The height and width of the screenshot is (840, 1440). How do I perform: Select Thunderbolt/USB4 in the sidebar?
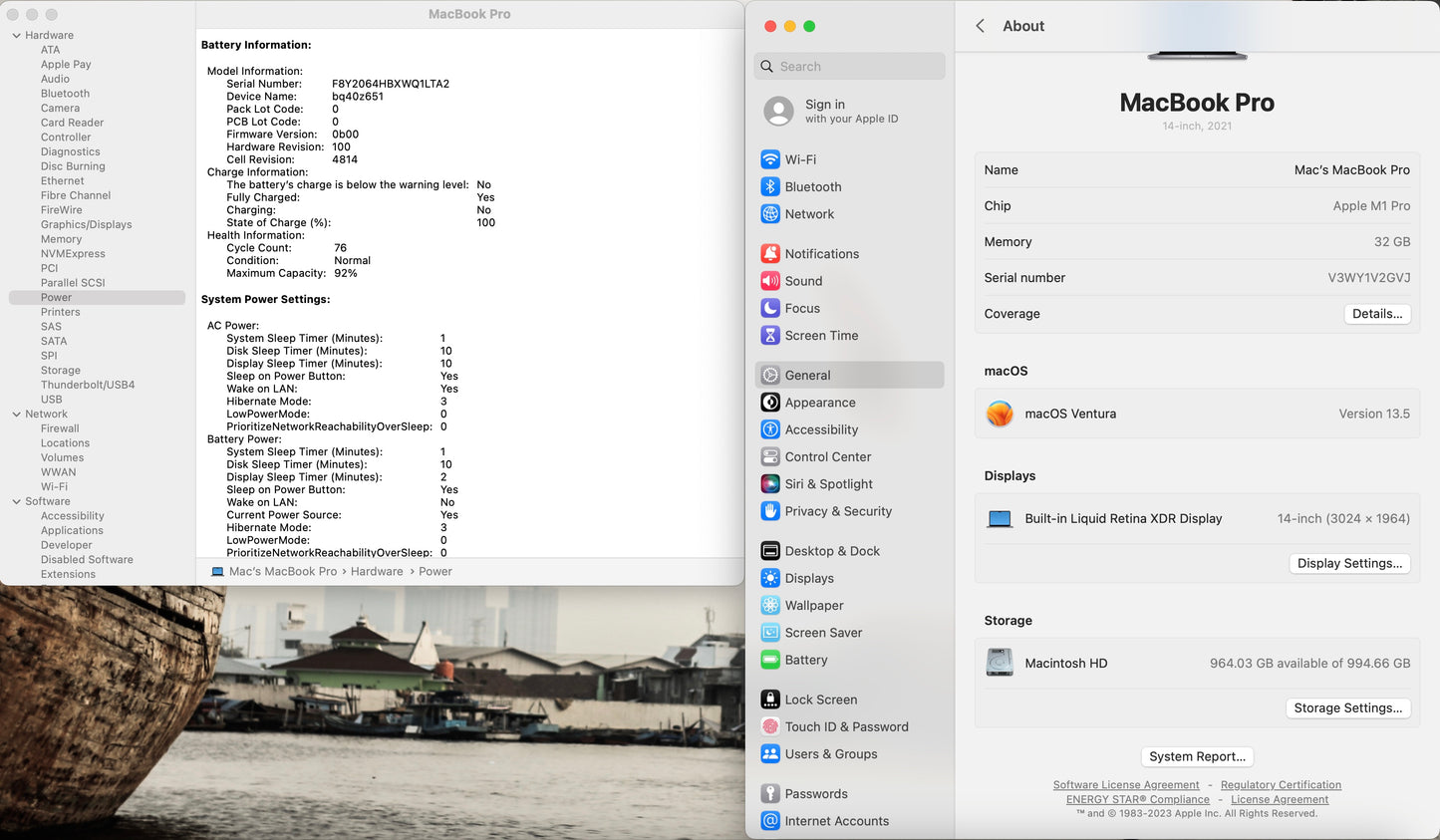(88, 385)
